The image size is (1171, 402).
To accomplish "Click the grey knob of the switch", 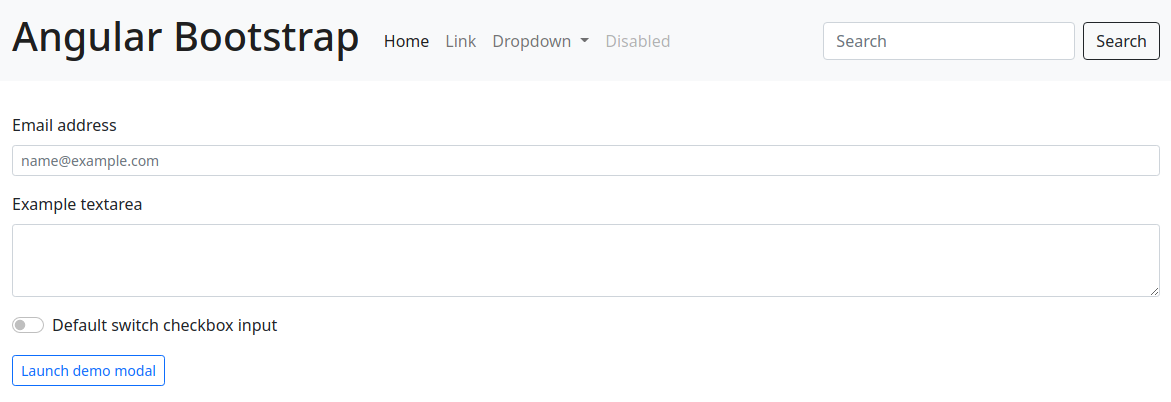I will tap(20, 325).
